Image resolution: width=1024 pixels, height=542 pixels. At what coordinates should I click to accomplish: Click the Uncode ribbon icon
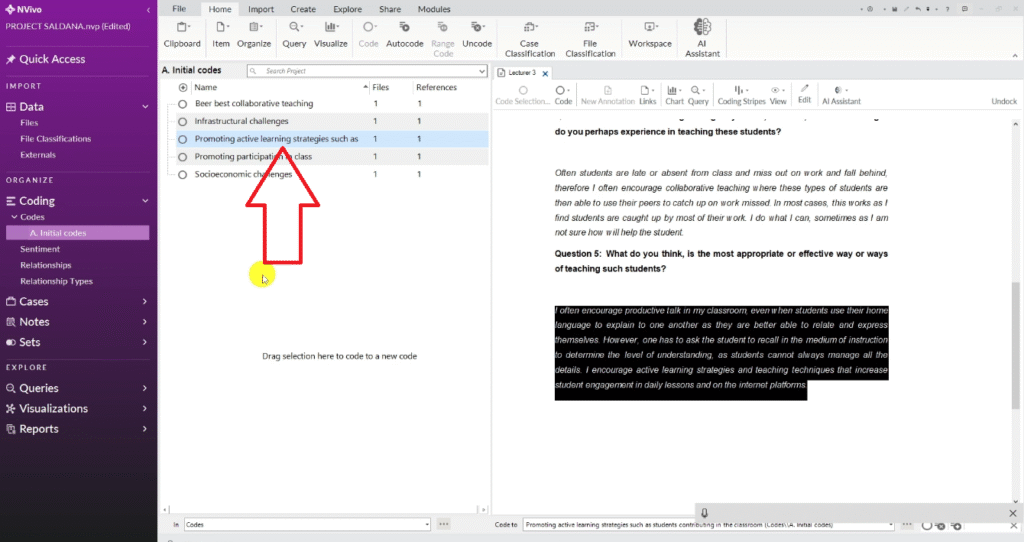477,28
